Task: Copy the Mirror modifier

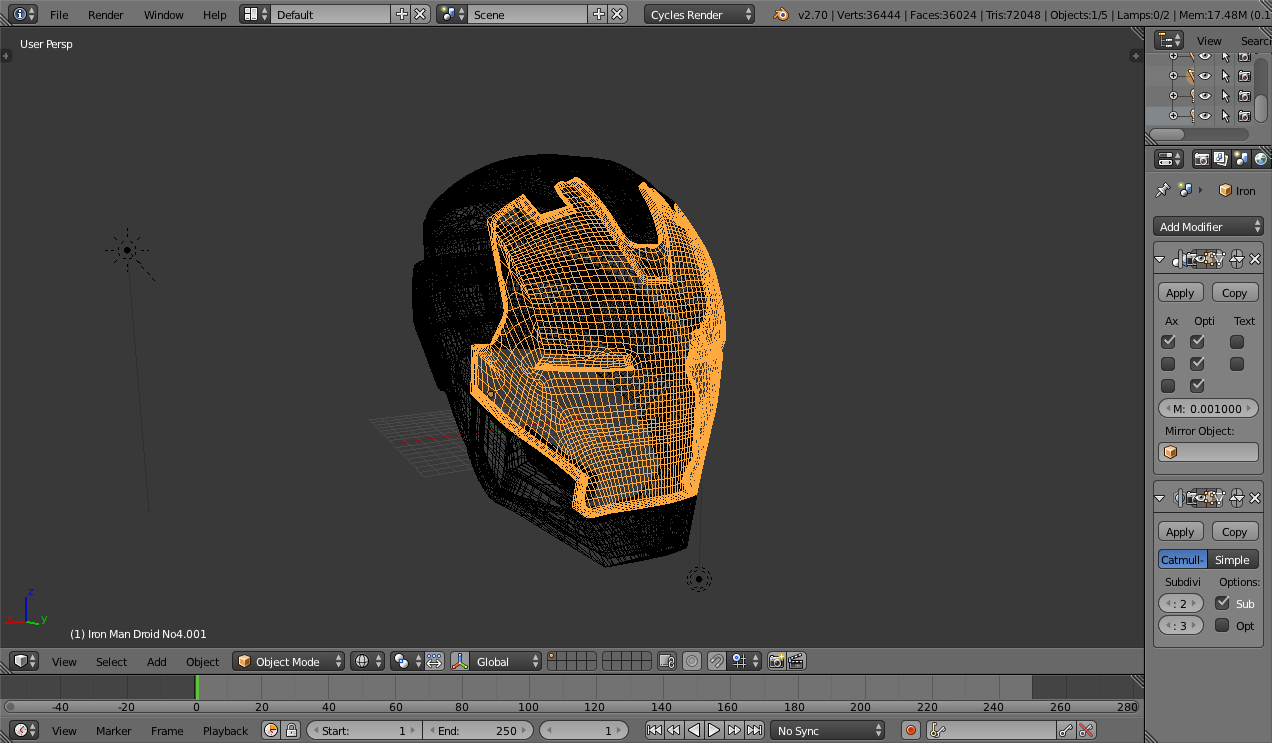Action: click(1235, 293)
